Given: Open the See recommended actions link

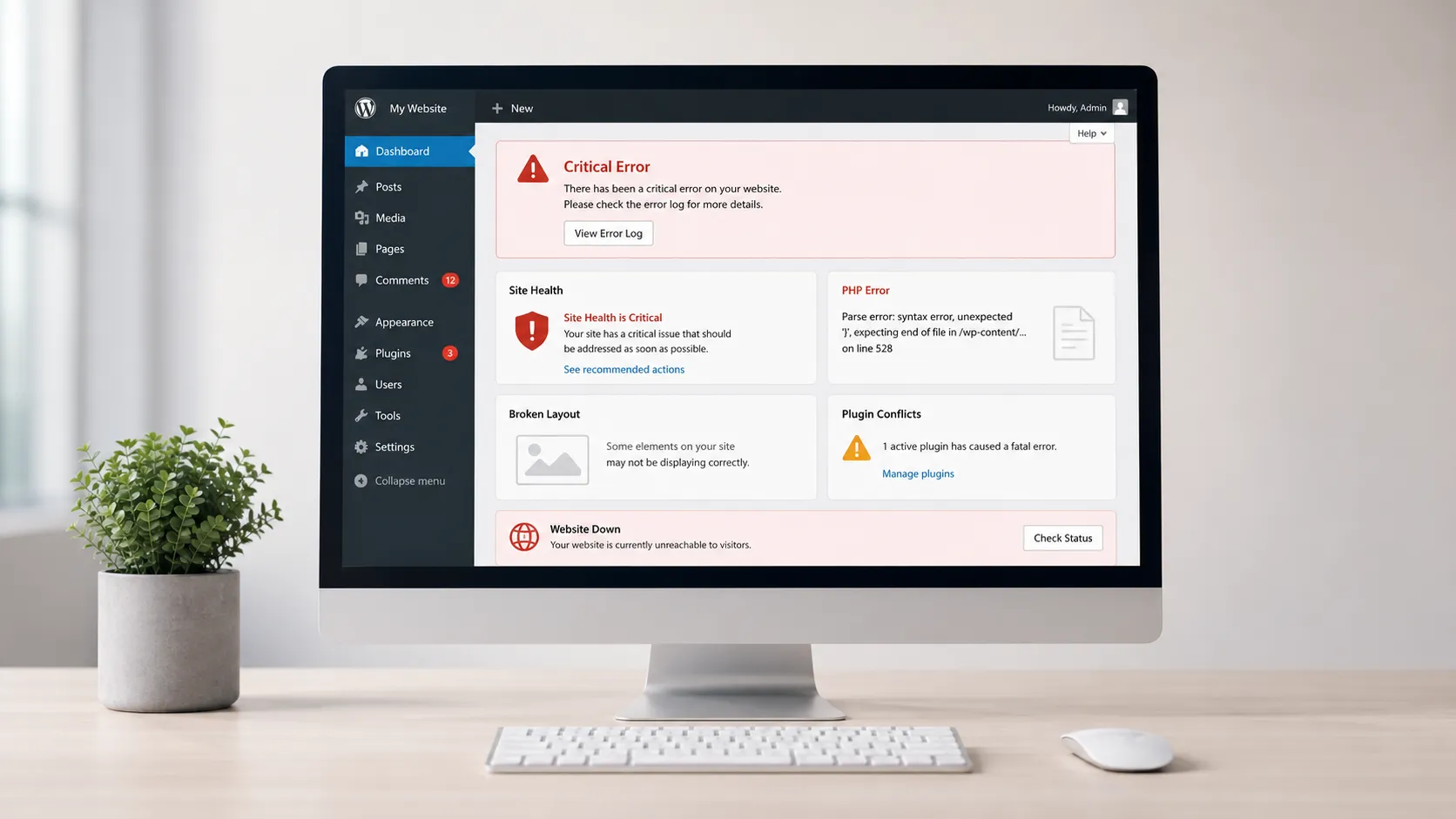Looking at the screenshot, I should 624,369.
